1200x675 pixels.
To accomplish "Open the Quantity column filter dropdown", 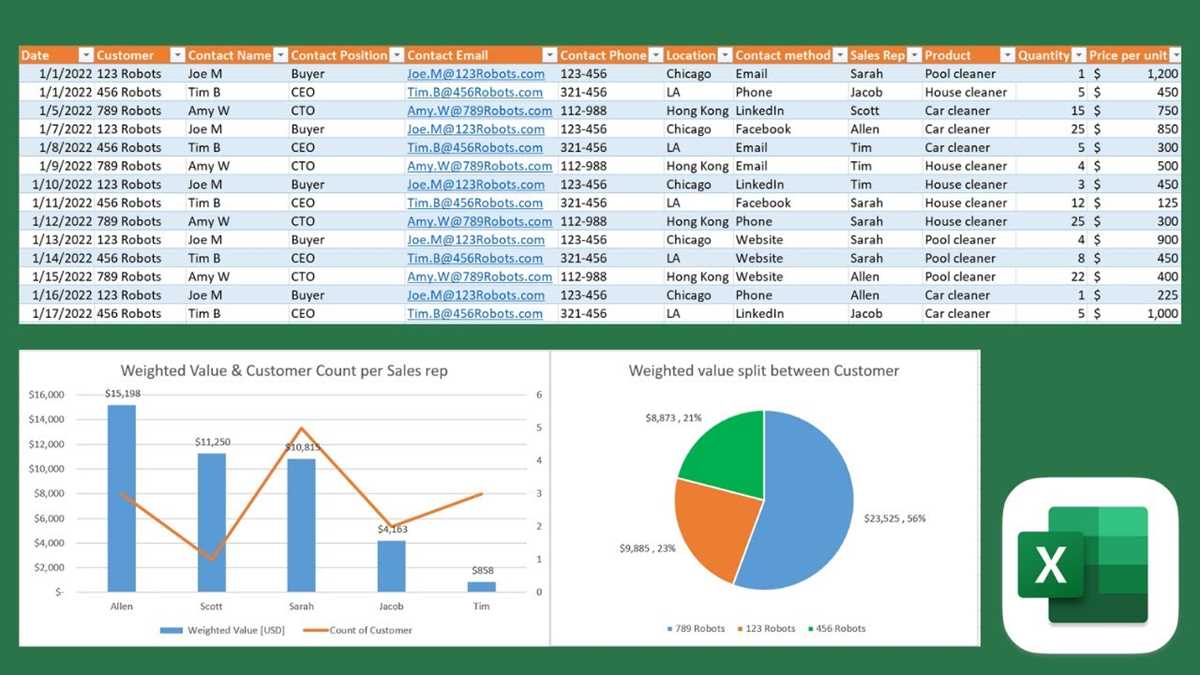I will click(1078, 56).
